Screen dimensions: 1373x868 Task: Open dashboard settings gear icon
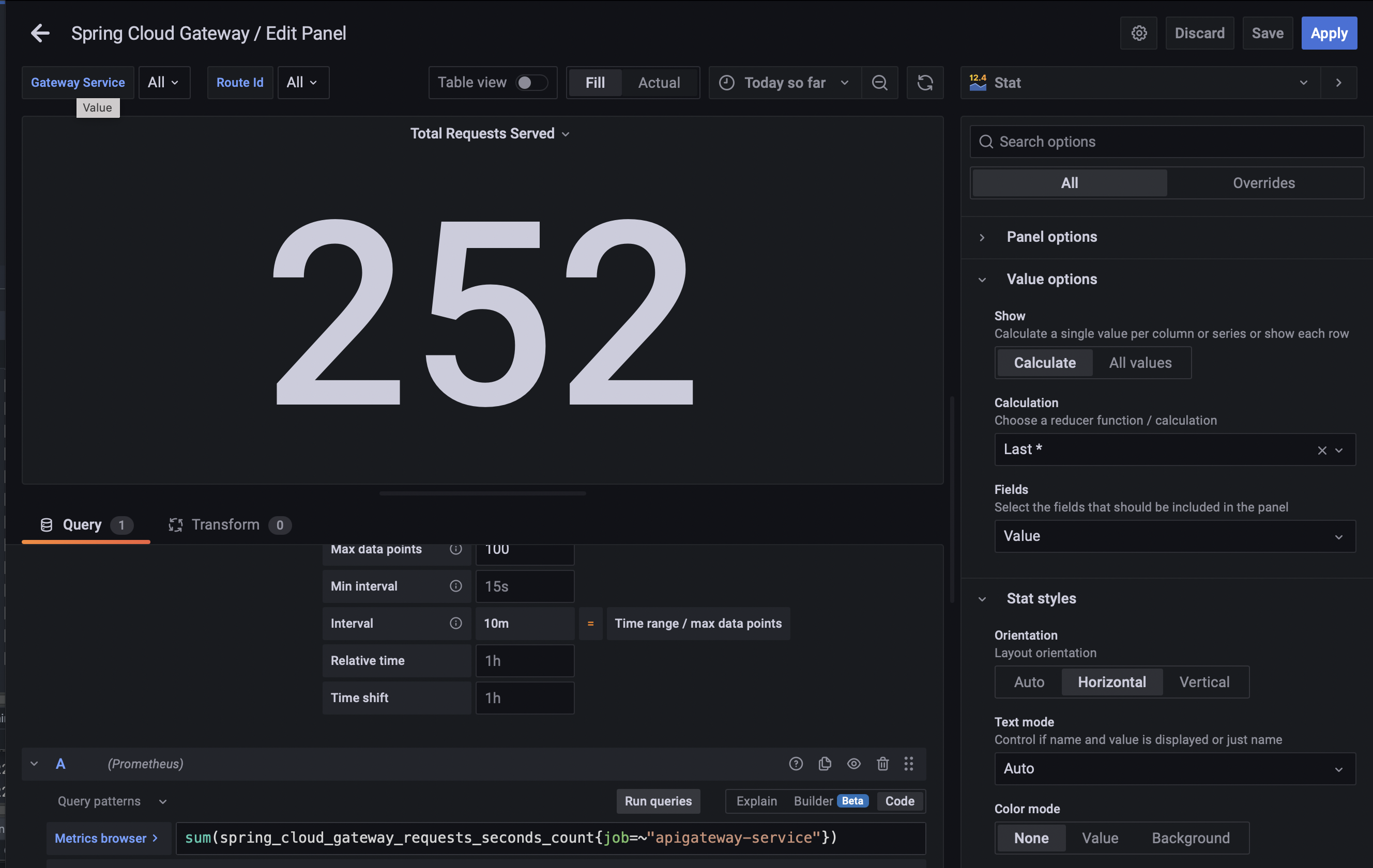[x=1138, y=33]
